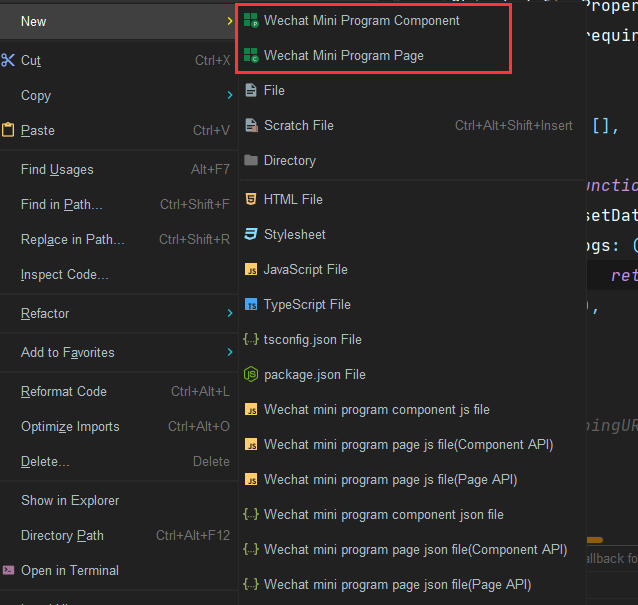Select Wechat page js file(Page API)

click(x=412, y=479)
